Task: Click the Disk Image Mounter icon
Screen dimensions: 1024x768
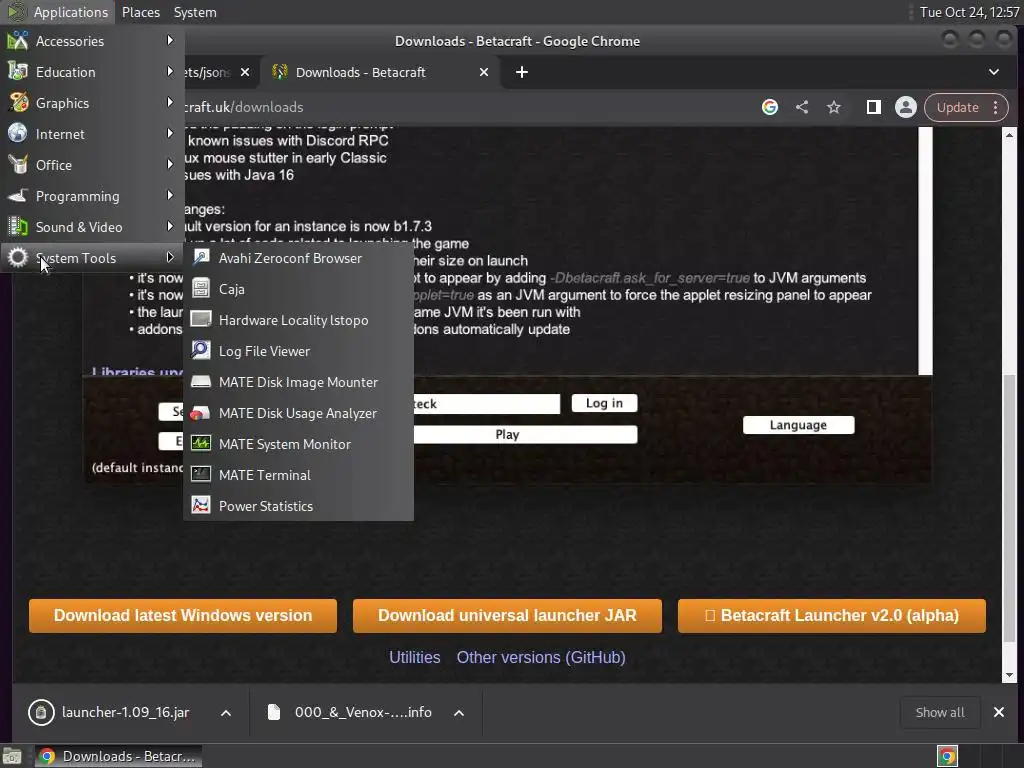Action: (x=200, y=382)
